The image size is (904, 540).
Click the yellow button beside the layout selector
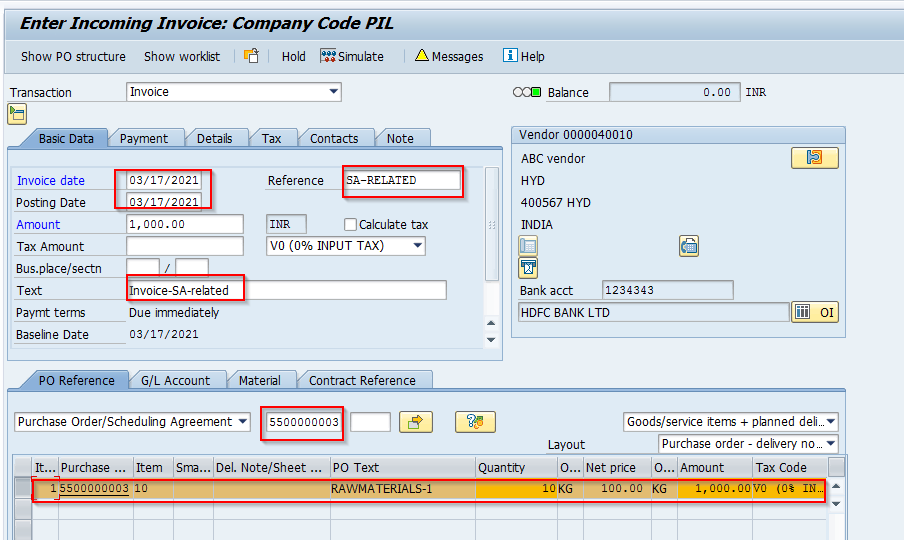[475, 422]
